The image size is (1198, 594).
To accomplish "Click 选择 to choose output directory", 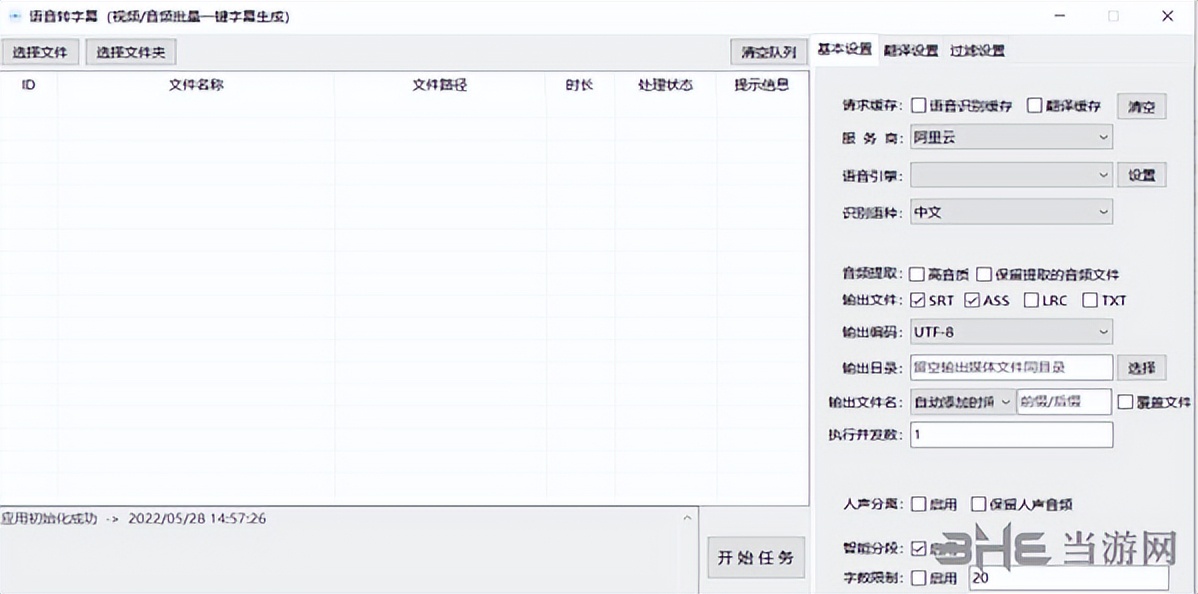I will 1141,367.
